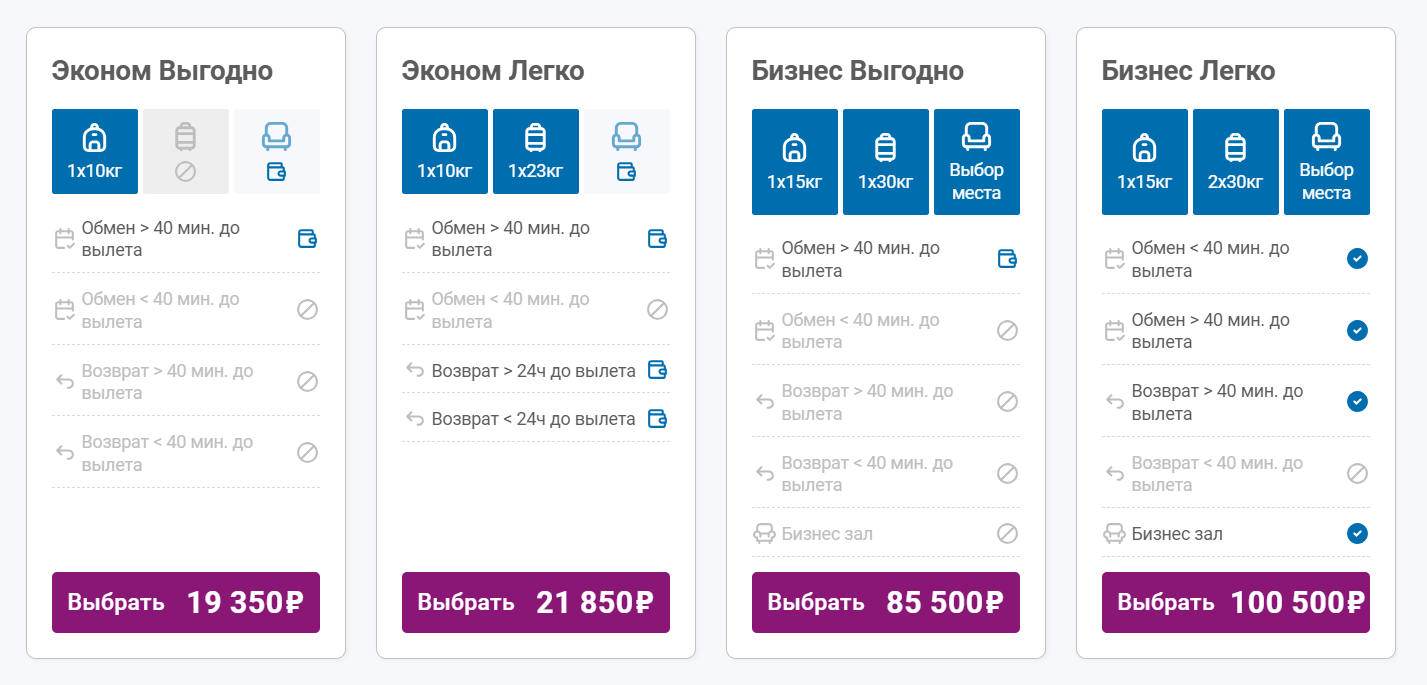Click the prohibited icon beside Бизнес зал in Бизнес Выгодно

[x=1007, y=533]
